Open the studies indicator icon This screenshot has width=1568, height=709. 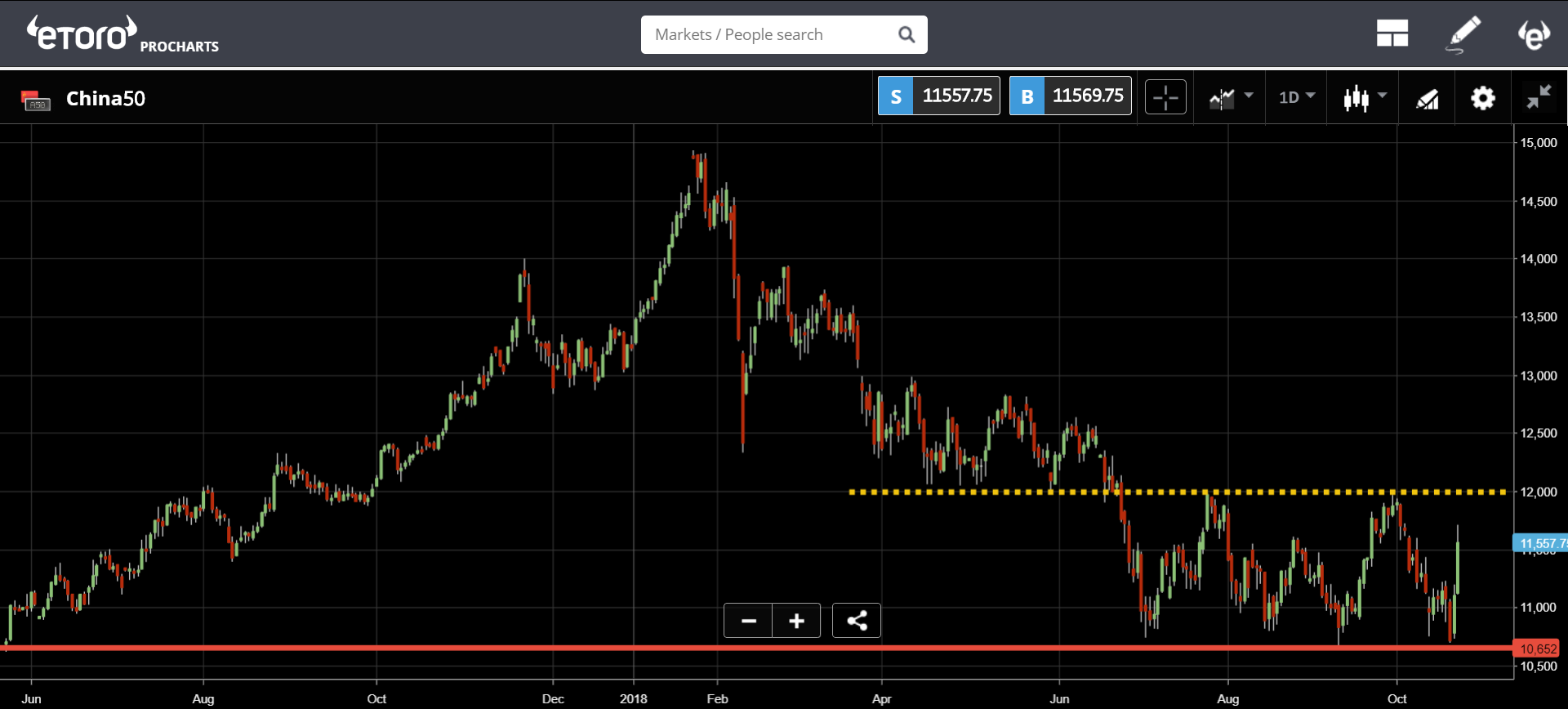point(1428,99)
